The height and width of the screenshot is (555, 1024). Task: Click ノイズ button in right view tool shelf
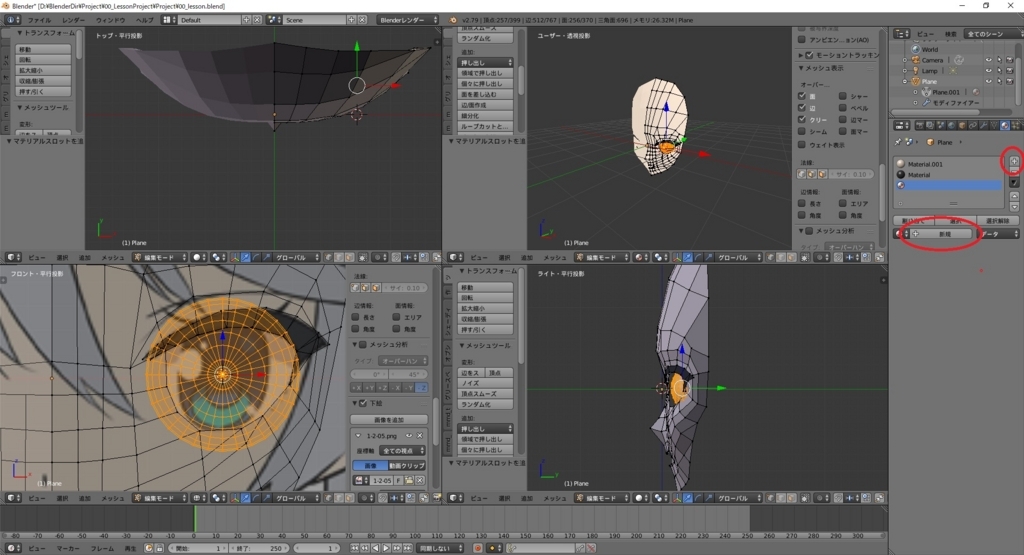[485, 383]
